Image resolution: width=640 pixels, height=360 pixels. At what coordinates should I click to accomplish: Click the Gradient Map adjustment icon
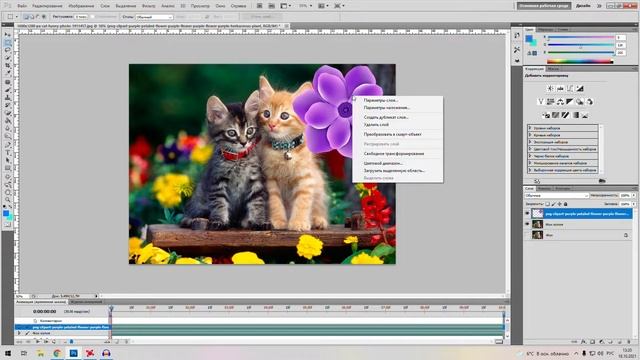coord(575,116)
